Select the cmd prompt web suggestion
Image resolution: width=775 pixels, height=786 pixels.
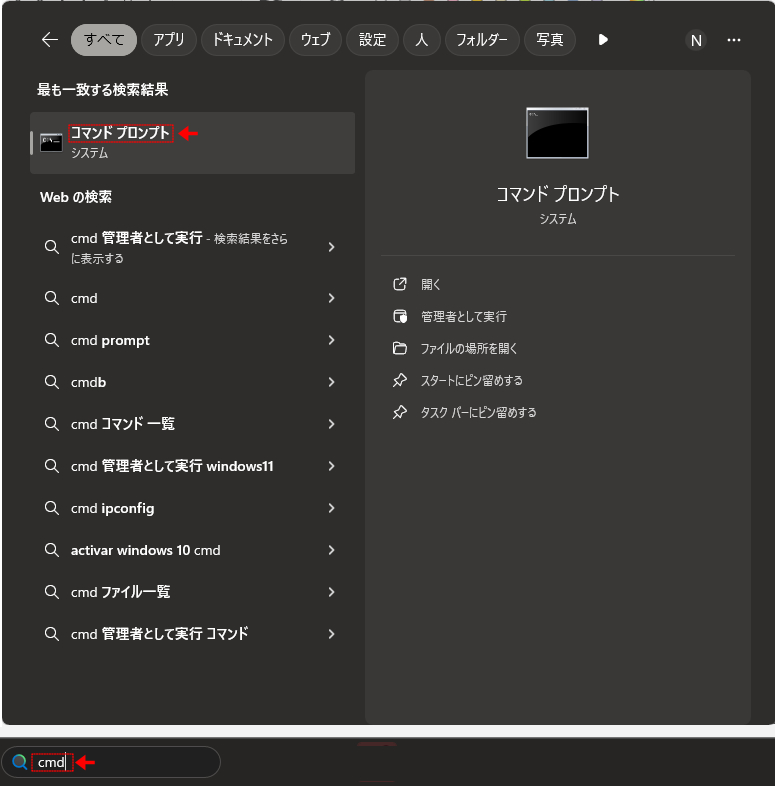(x=192, y=340)
